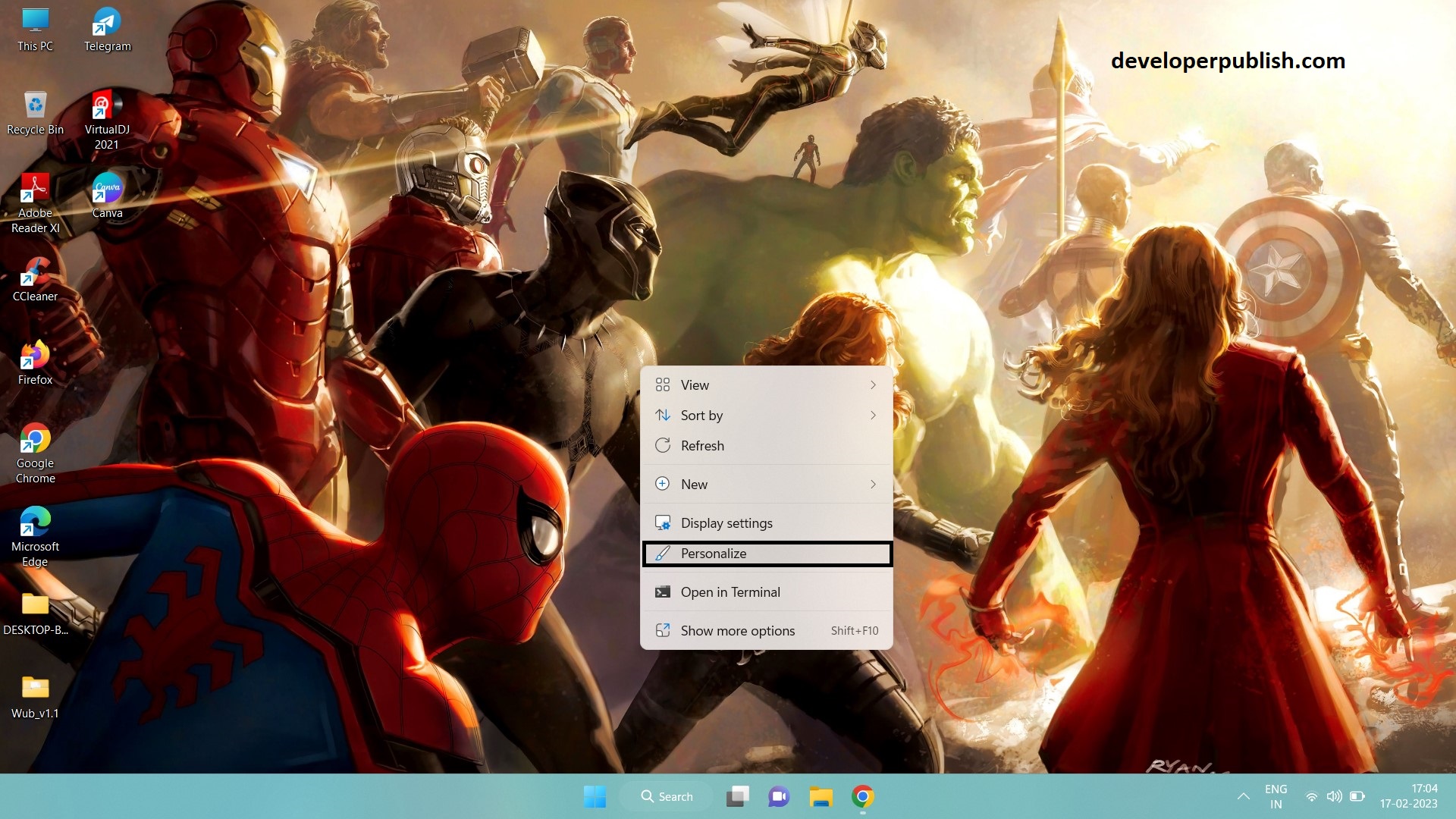1456x819 pixels.
Task: Click the hidden icons chevron in system tray
Action: (x=1244, y=796)
